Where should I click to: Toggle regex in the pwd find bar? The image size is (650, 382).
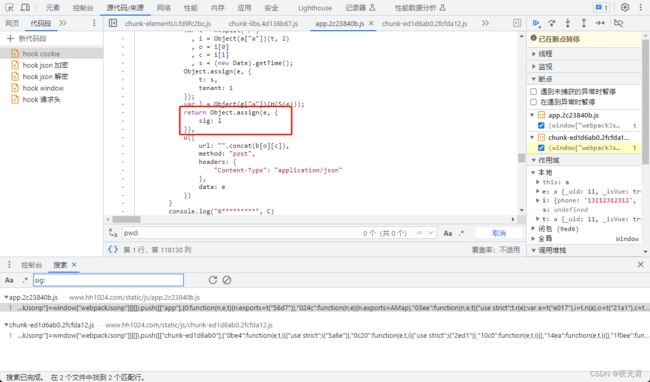pos(461,233)
